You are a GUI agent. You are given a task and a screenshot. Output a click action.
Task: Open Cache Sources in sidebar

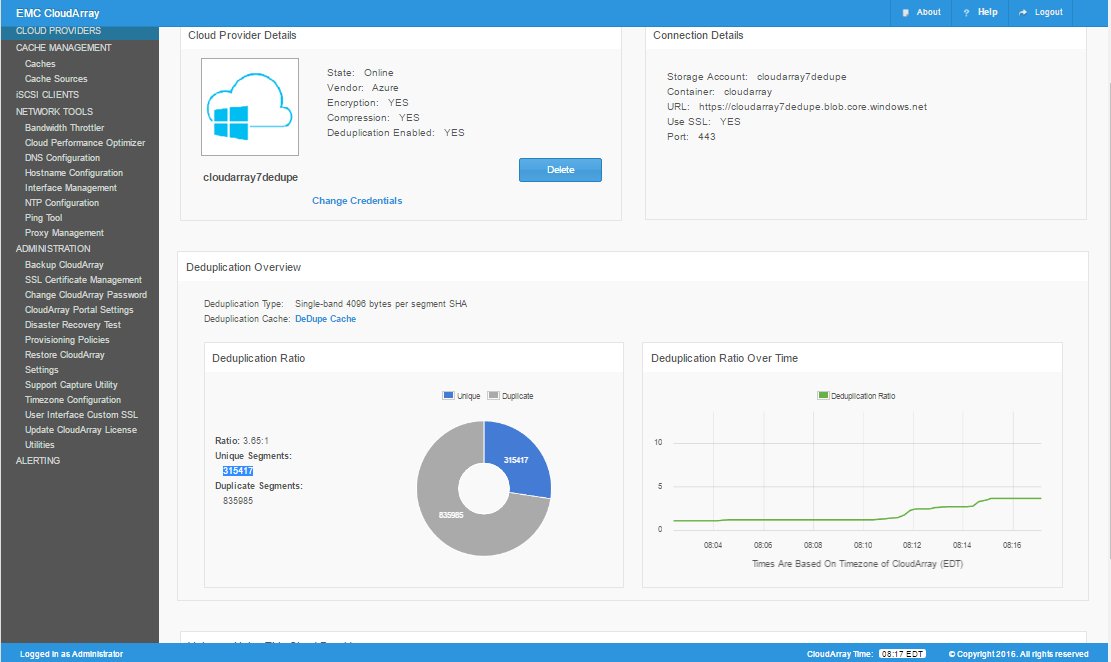56,79
